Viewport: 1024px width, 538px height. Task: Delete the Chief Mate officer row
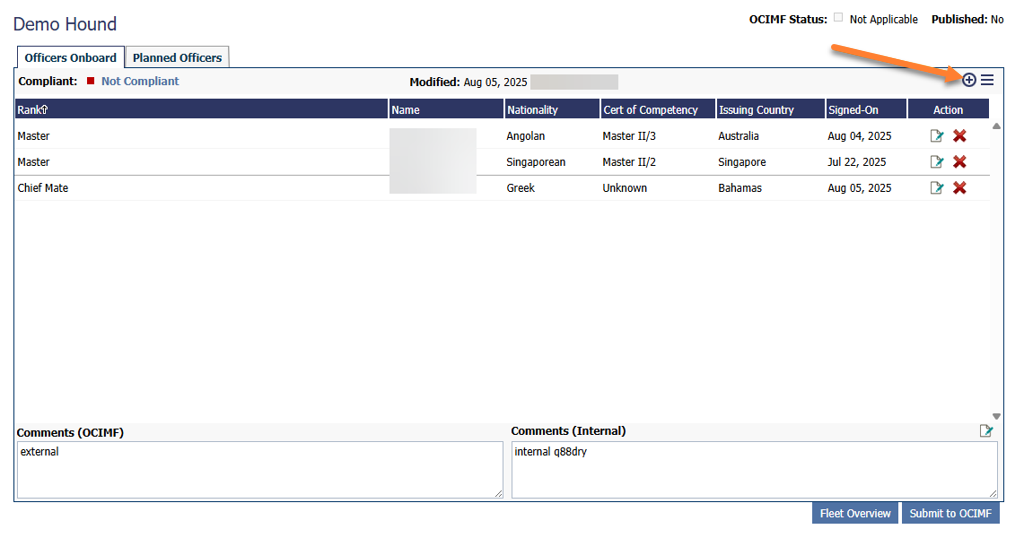coord(959,188)
